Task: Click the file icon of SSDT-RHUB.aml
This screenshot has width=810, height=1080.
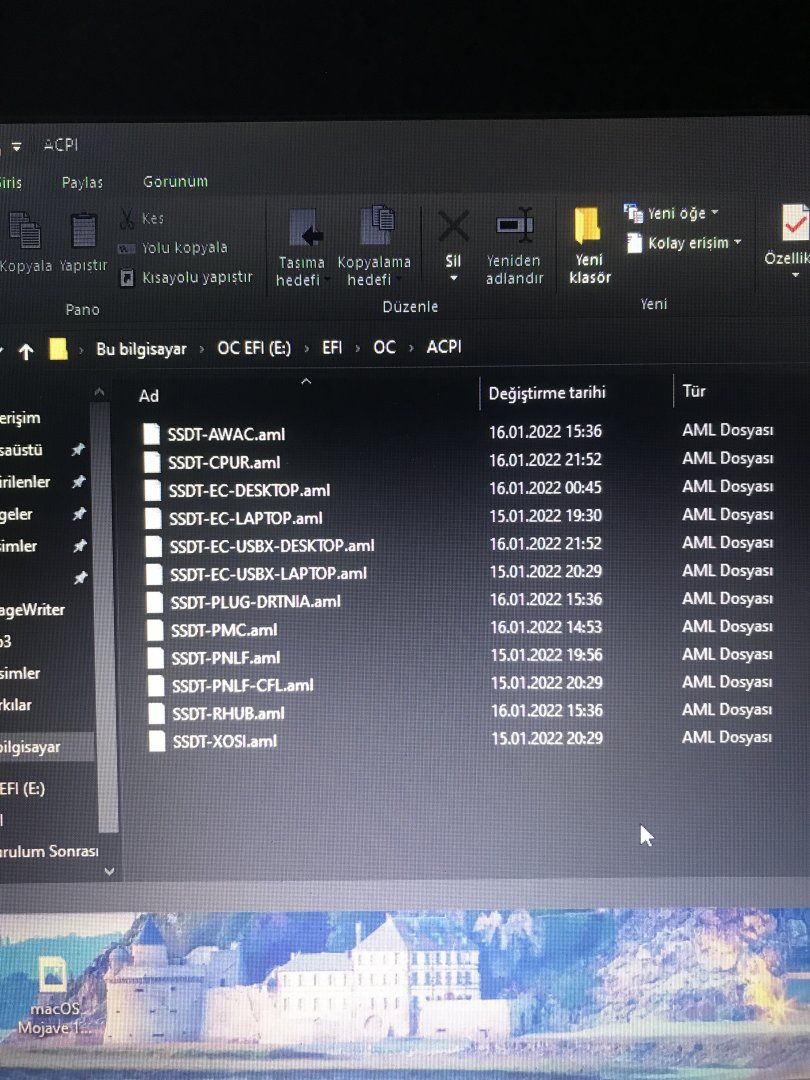Action: click(x=156, y=714)
